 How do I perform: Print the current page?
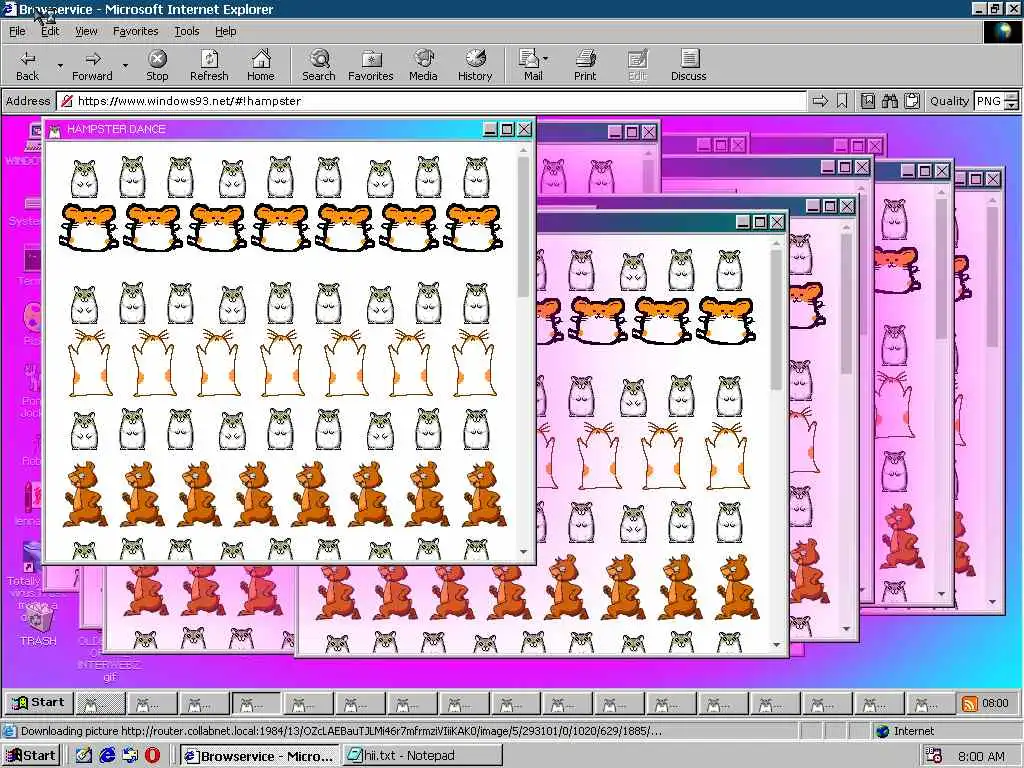(585, 65)
